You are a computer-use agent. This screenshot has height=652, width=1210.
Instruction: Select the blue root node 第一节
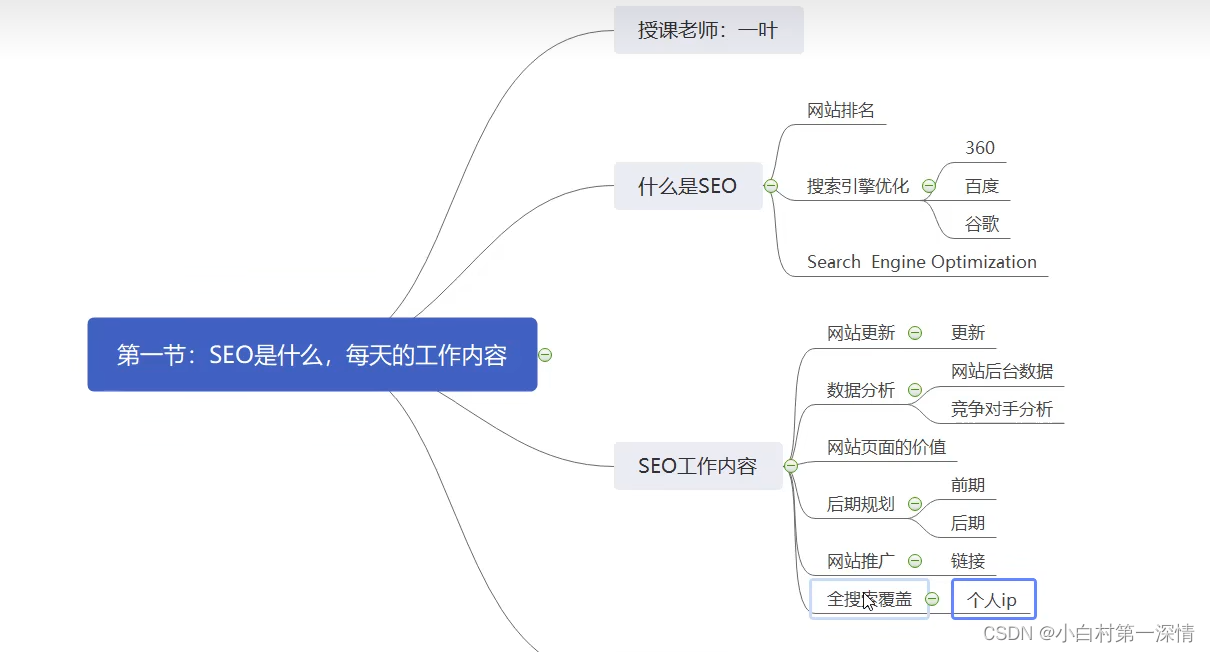[312, 355]
